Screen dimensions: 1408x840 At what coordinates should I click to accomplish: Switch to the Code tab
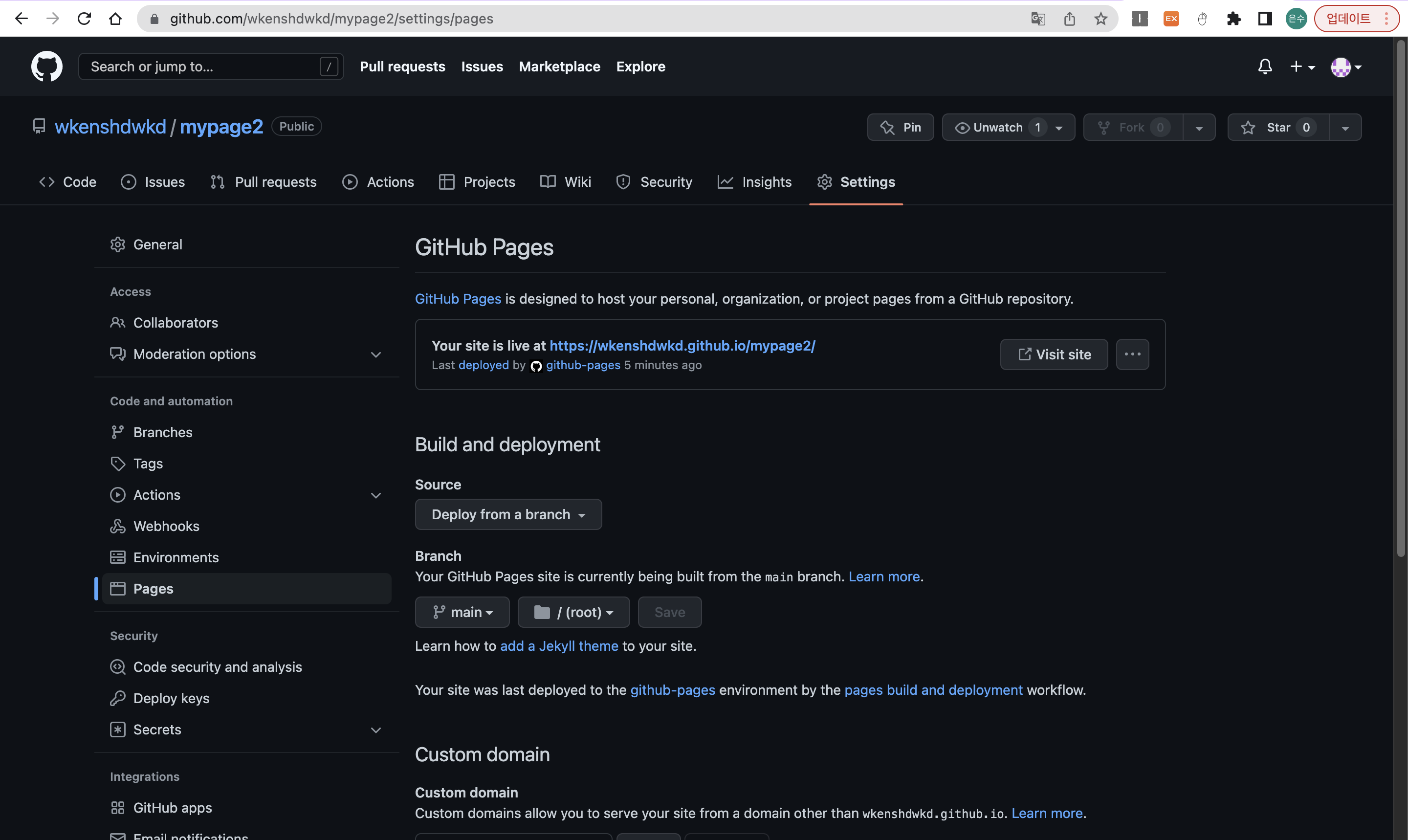67,182
